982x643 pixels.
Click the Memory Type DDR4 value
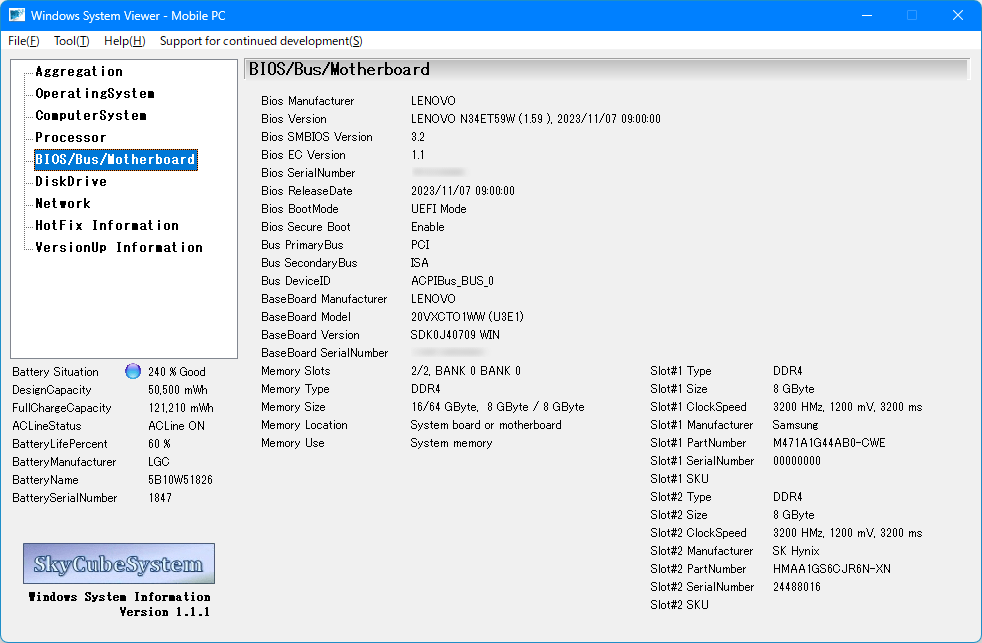pos(425,389)
